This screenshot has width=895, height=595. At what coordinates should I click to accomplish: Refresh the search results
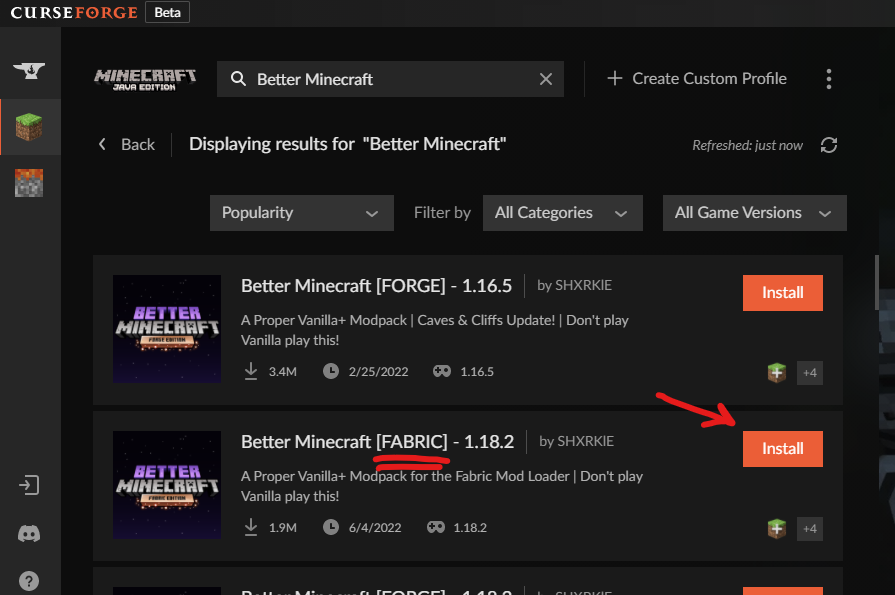(x=829, y=145)
